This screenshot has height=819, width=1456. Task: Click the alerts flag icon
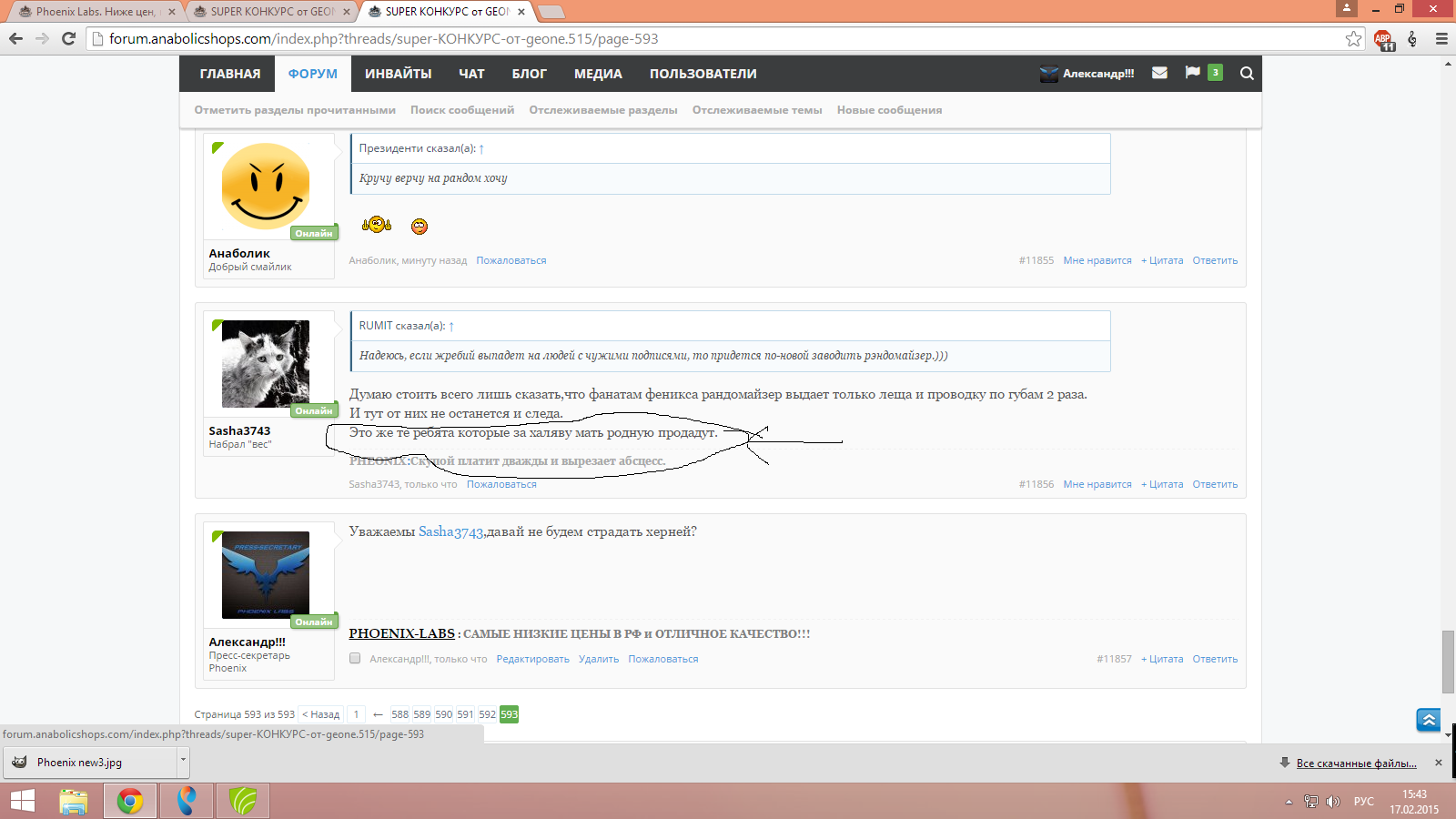[x=1192, y=73]
